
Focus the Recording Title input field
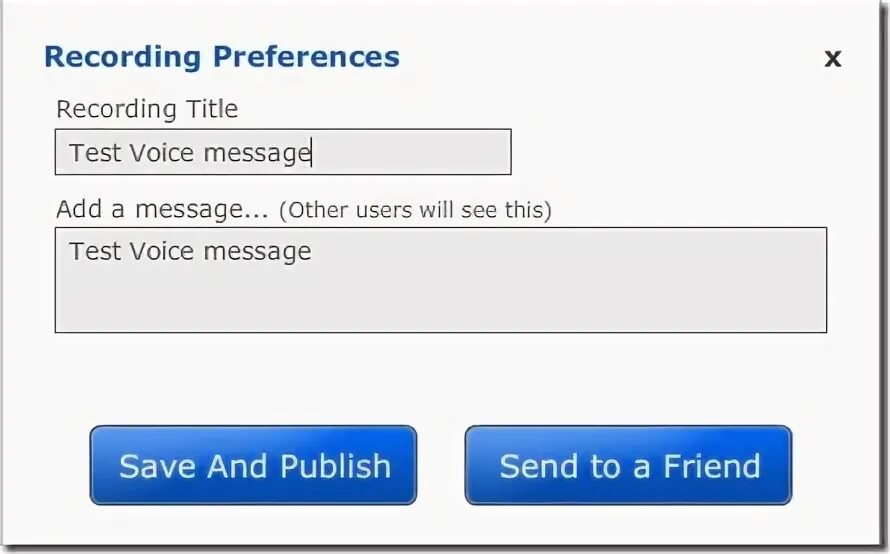pyautogui.click(x=283, y=152)
